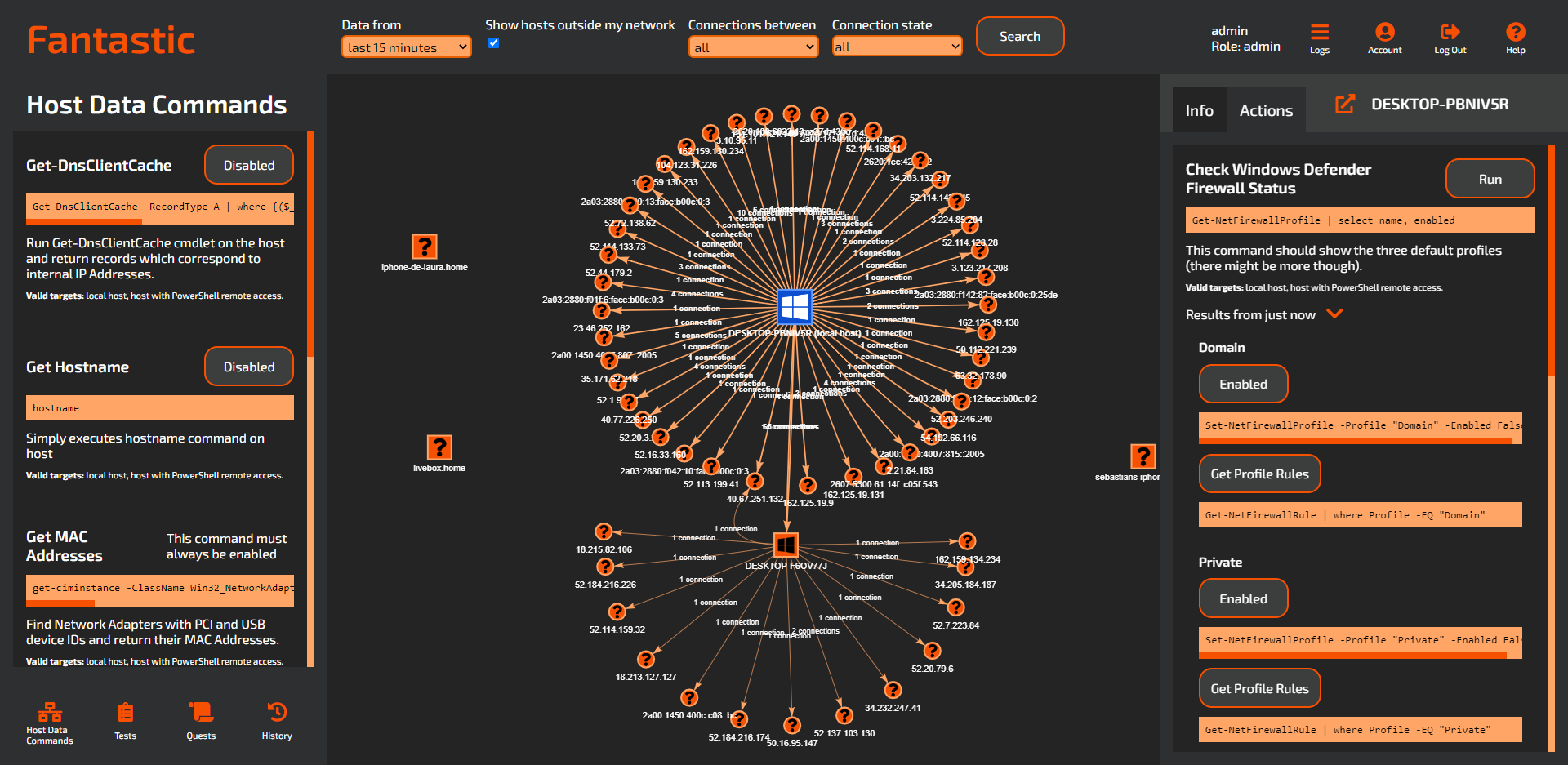Click Get-NetFirewallRule Domain command box

click(x=1360, y=515)
